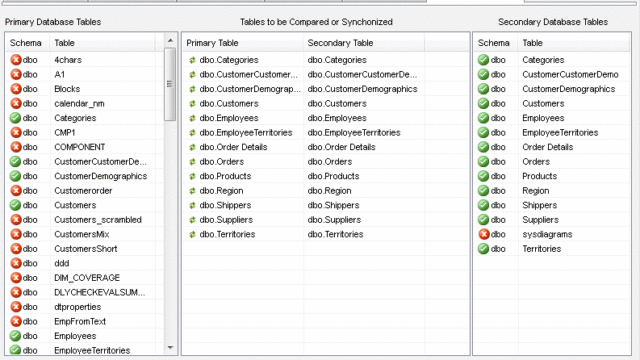
Task: Select Shippers in Secondary Database Tables
Action: pos(540,205)
